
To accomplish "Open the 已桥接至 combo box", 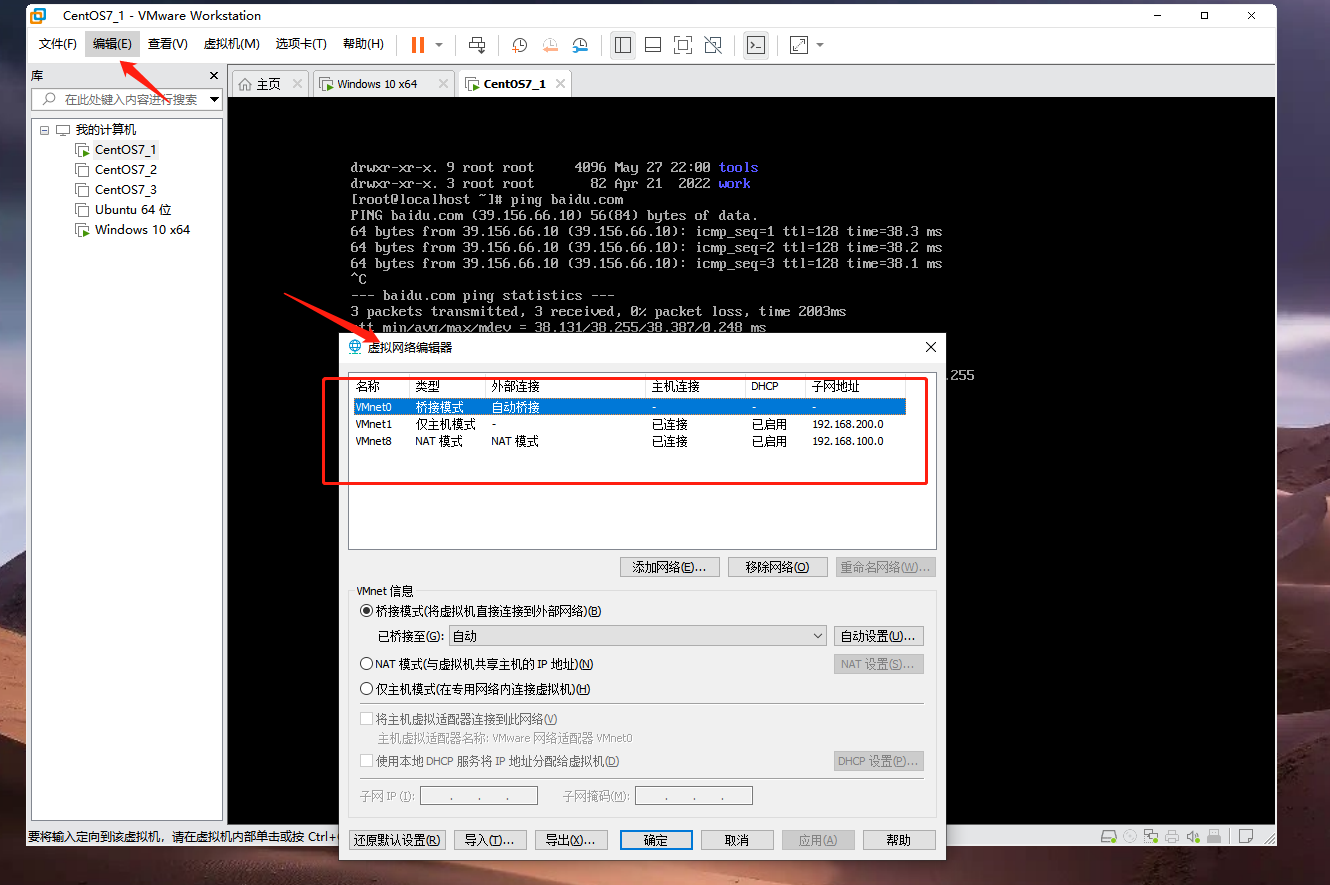I will coord(637,636).
